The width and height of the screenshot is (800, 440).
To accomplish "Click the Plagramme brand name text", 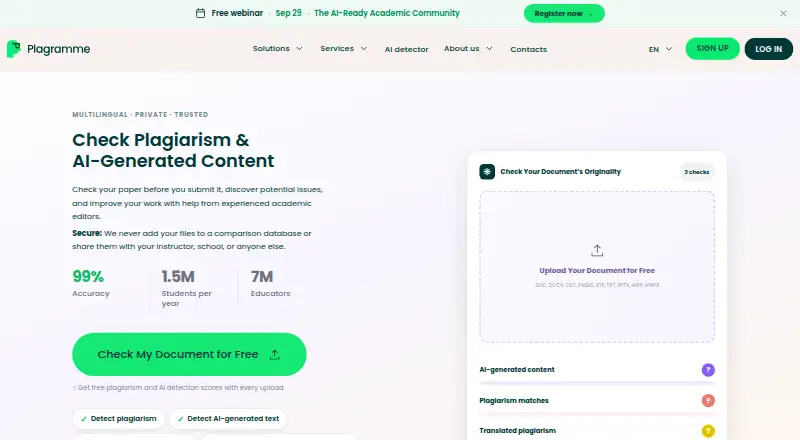I will coord(59,49).
